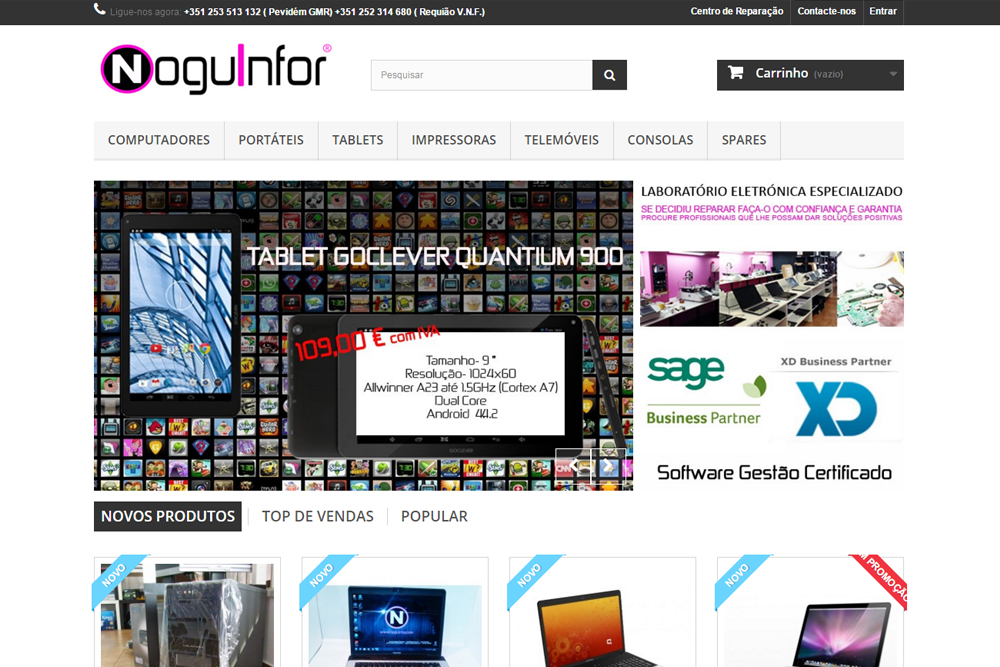This screenshot has width=1000, height=667.
Task: Open the electronics laboratory photo banner
Action: coord(772,289)
